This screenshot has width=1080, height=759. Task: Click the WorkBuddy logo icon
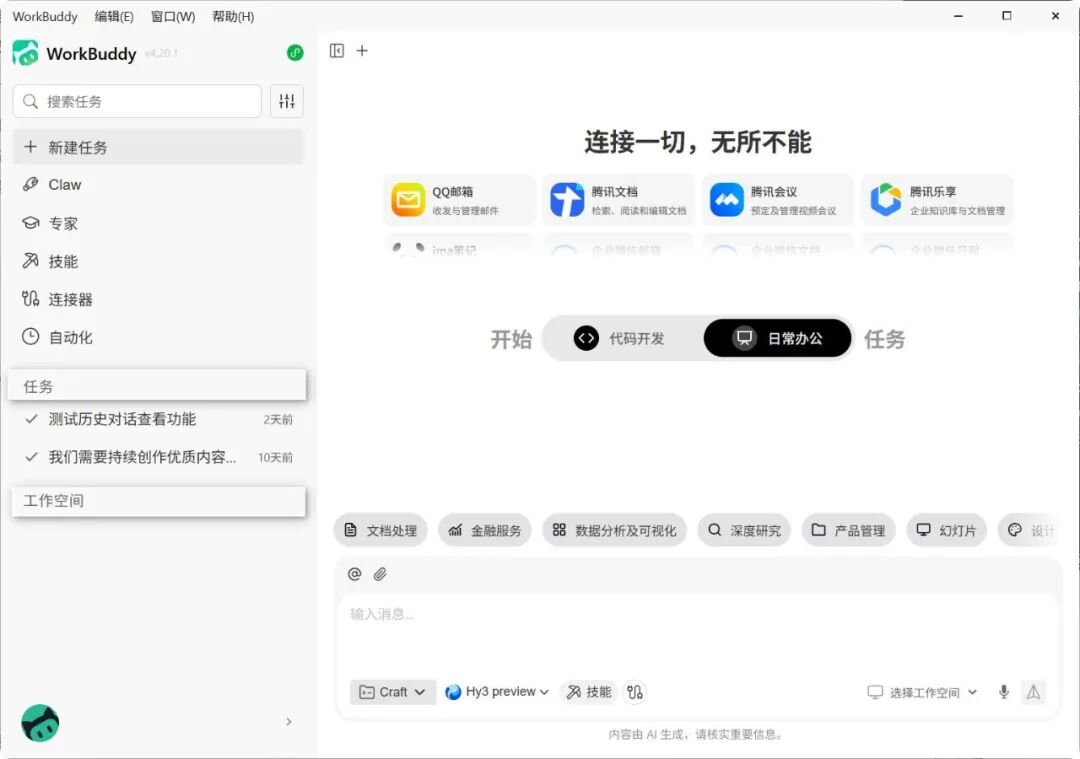[x=25, y=53]
